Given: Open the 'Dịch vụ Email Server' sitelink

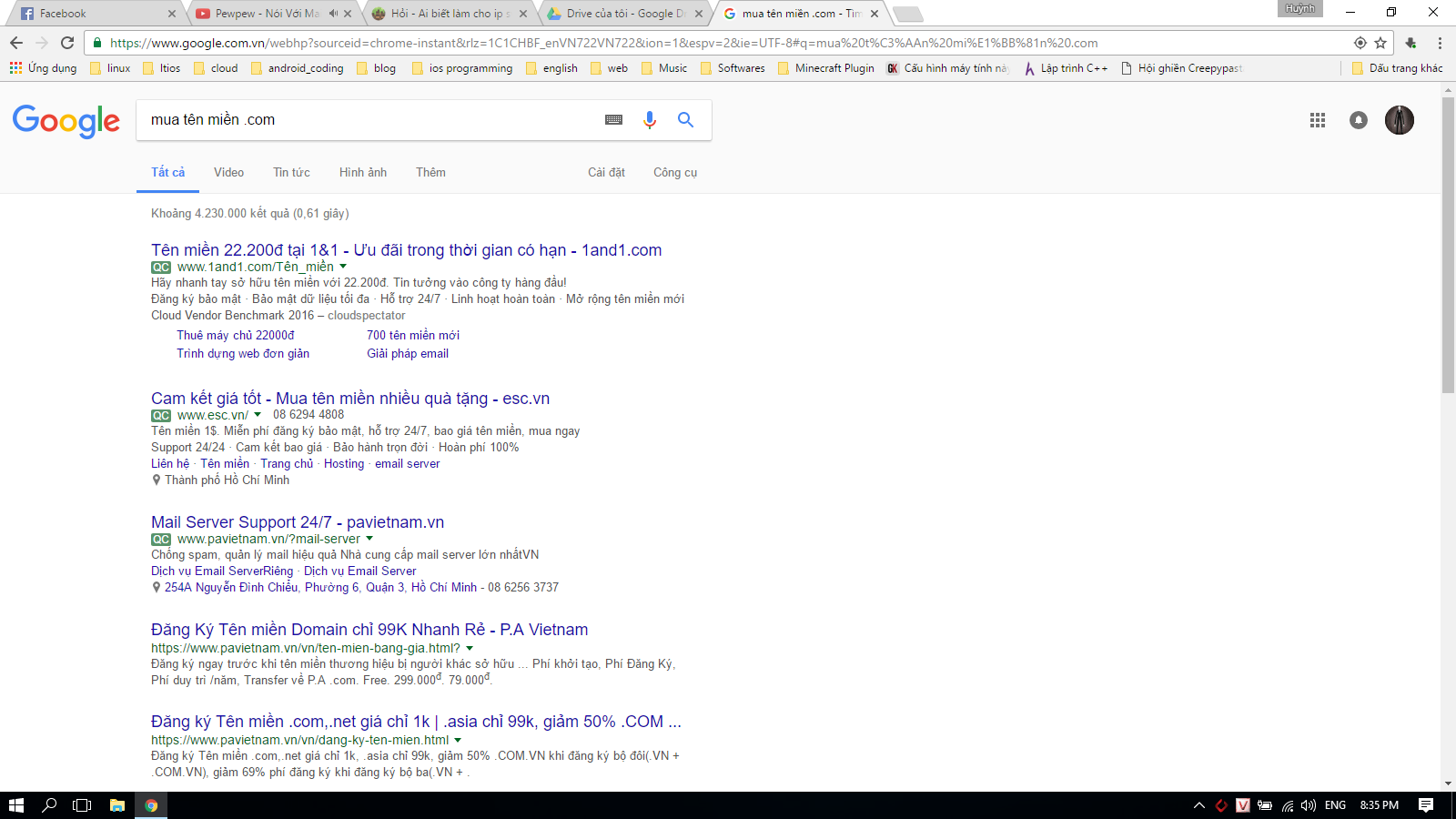Looking at the screenshot, I should click(x=360, y=571).
